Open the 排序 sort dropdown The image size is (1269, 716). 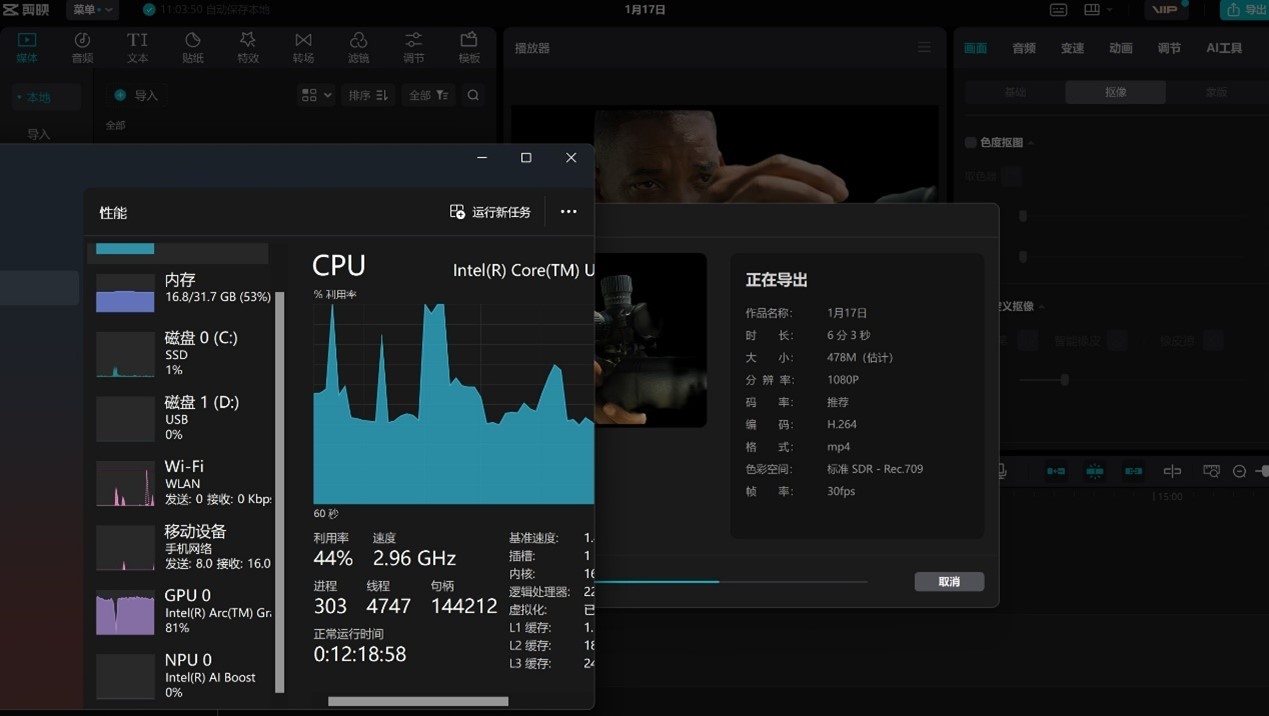pos(368,95)
